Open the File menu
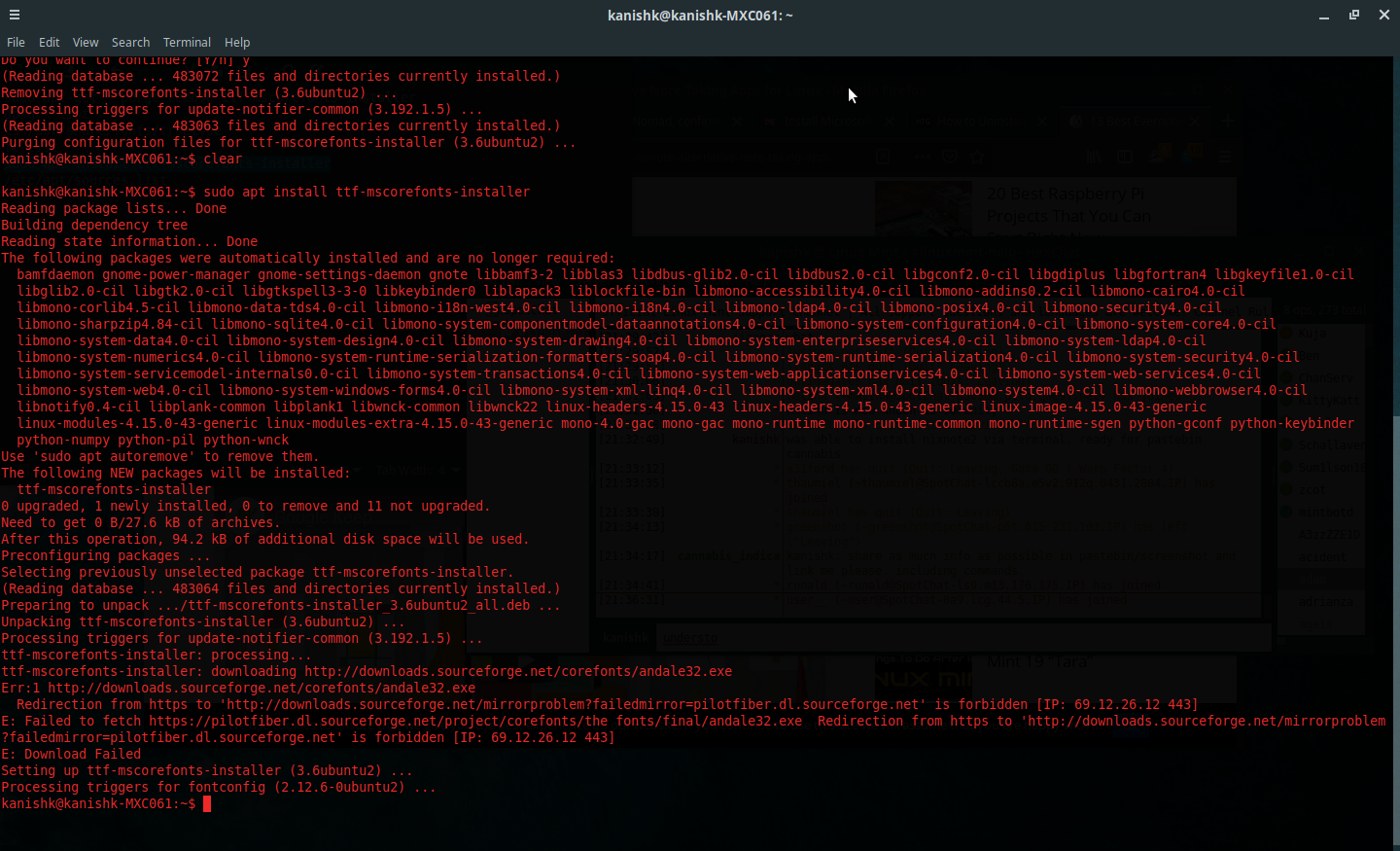This screenshot has width=1400, height=851. pos(16,43)
